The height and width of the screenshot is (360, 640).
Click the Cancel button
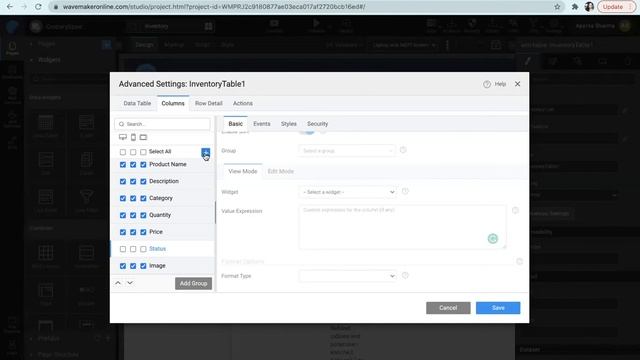448,308
